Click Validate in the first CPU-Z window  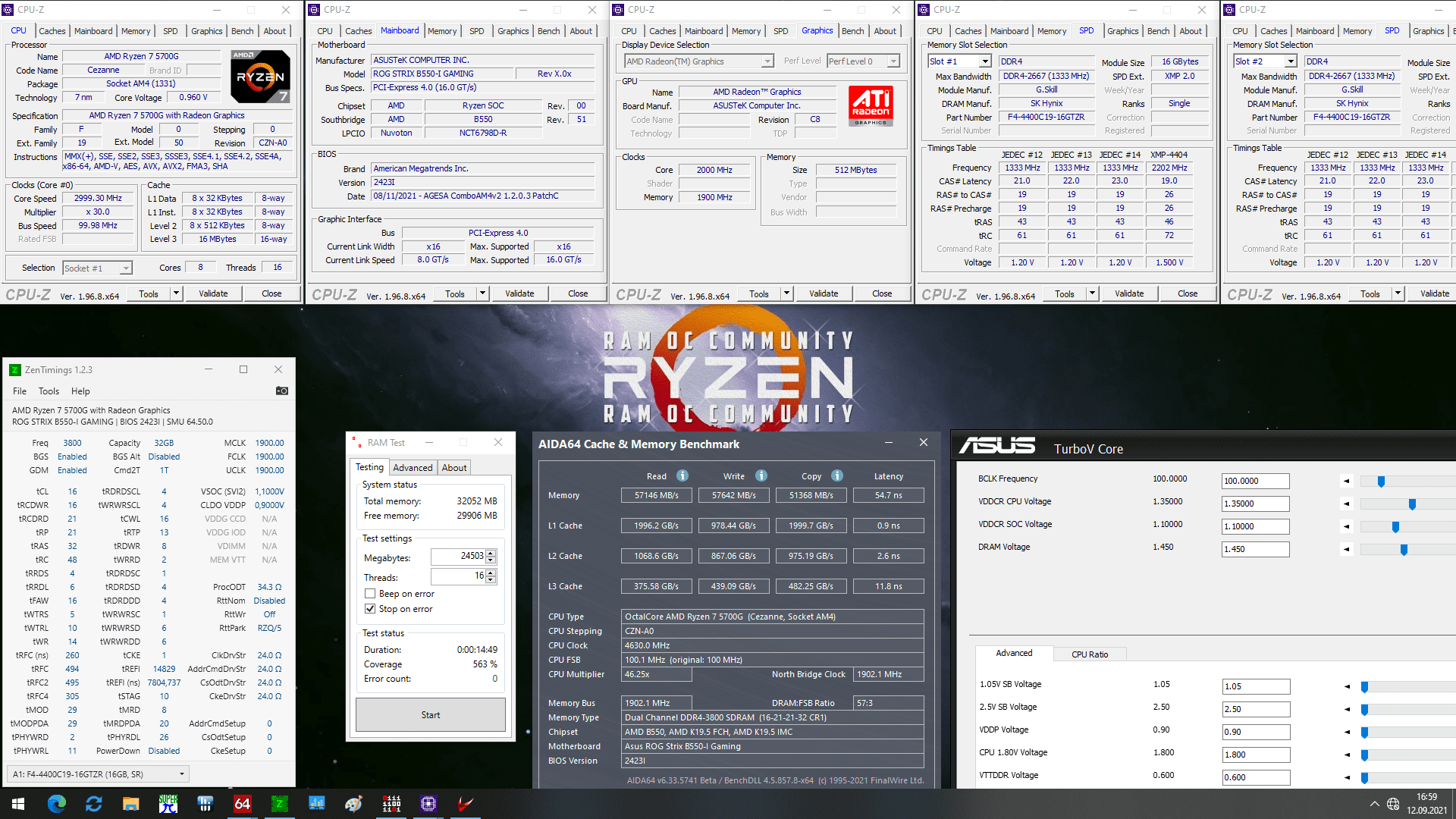(213, 293)
